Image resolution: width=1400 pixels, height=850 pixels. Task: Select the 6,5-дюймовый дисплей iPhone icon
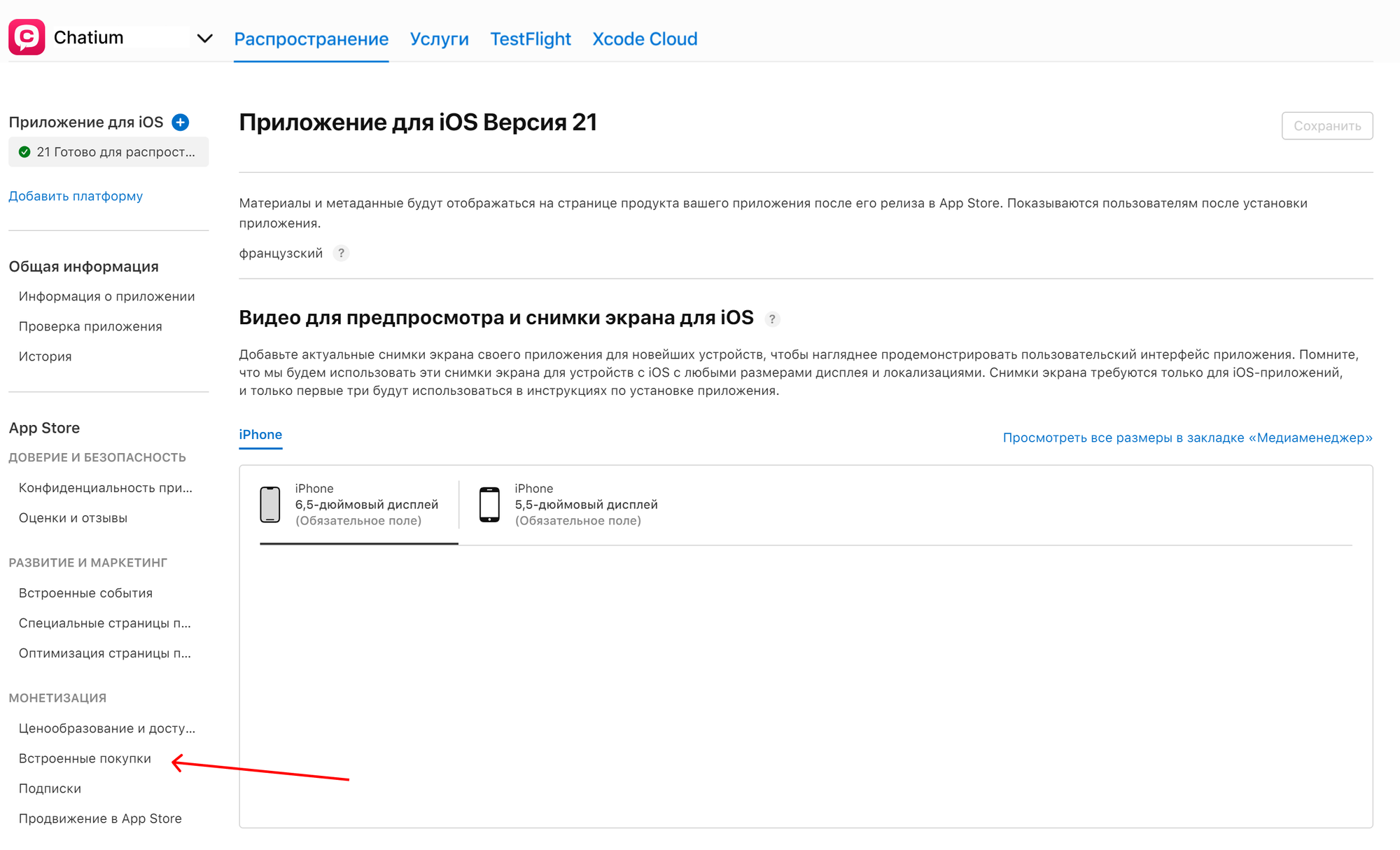pos(270,505)
